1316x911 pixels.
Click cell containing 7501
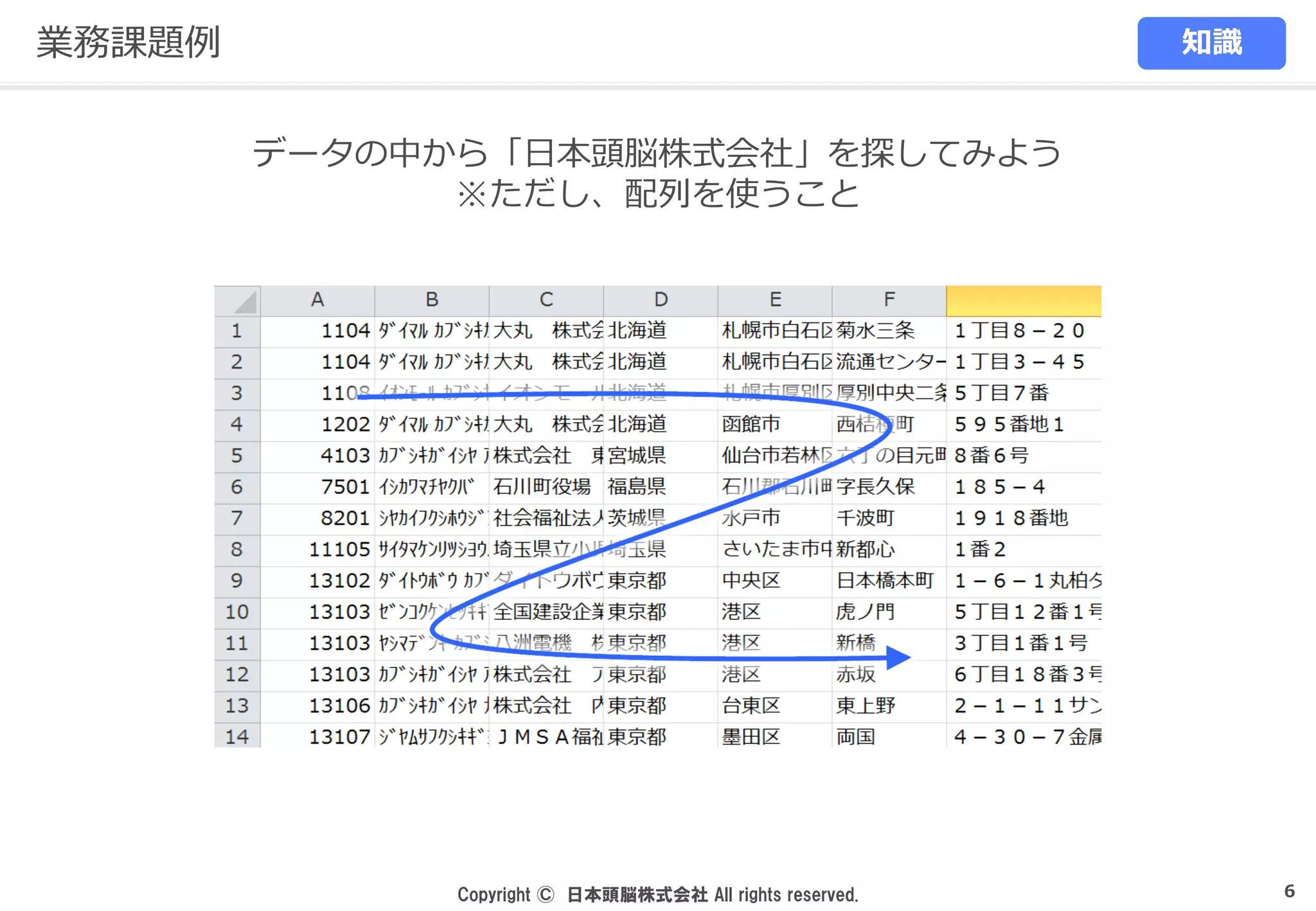coord(317,488)
